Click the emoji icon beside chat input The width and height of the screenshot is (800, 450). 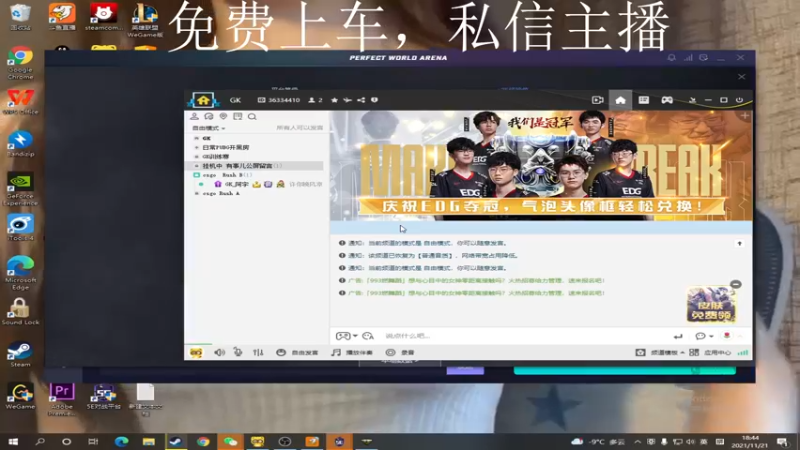(368, 336)
